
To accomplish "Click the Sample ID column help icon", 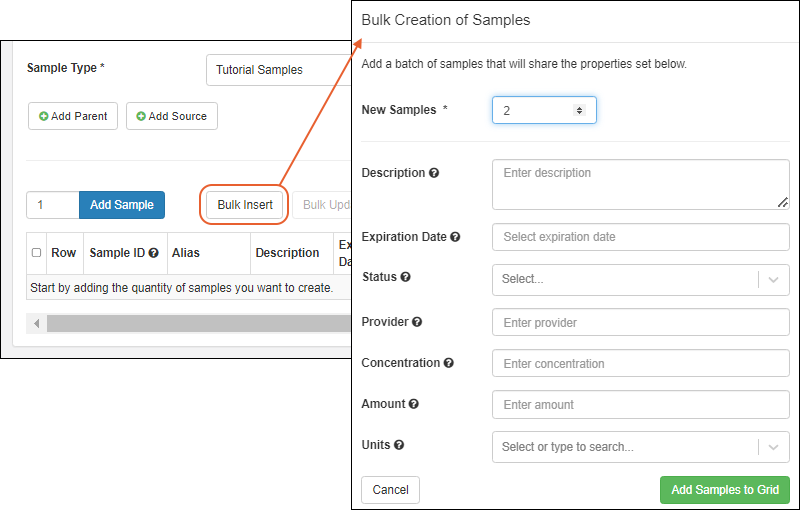I will (x=154, y=253).
